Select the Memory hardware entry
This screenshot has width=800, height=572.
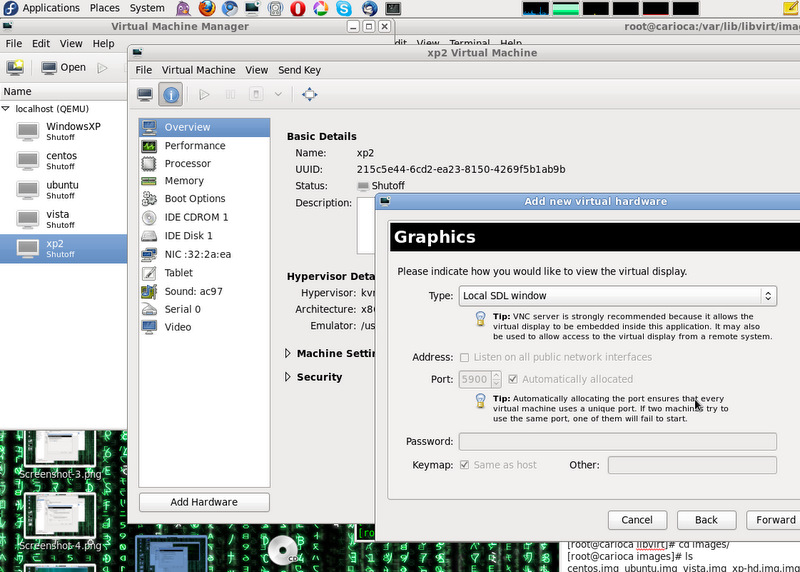[x=184, y=181]
